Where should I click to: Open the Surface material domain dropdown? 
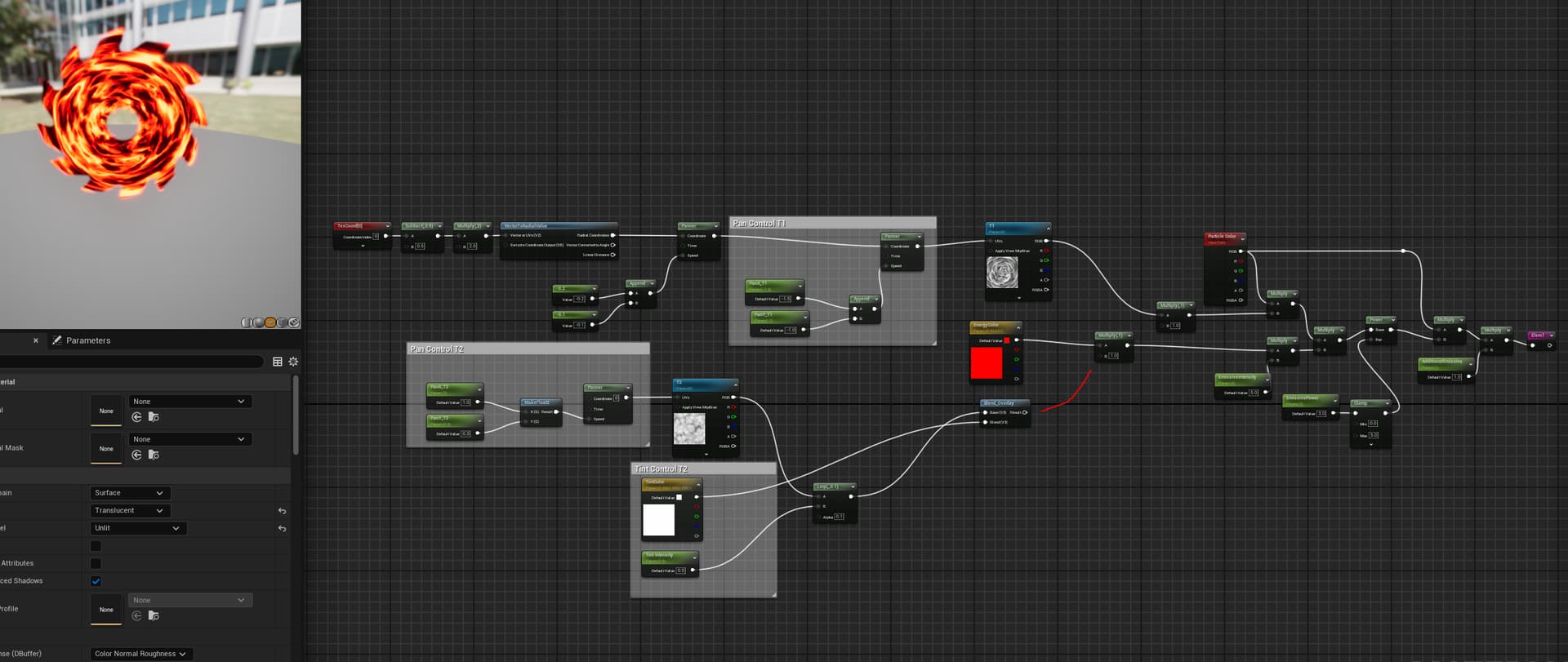click(130, 493)
